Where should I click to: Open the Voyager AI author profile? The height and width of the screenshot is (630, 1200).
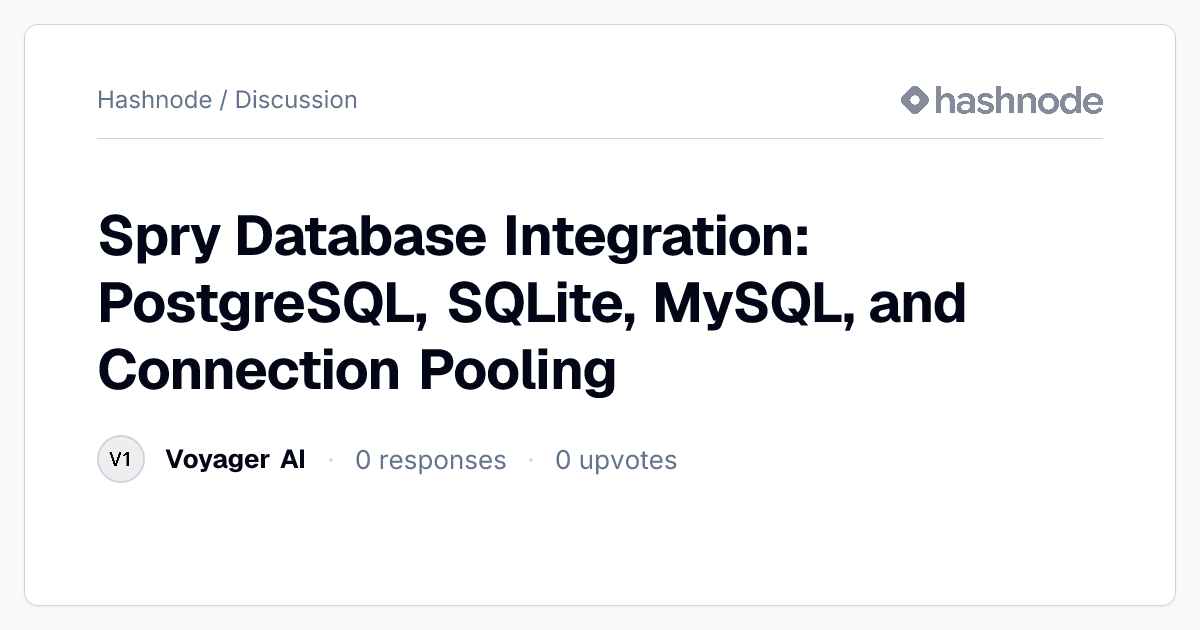pos(235,460)
